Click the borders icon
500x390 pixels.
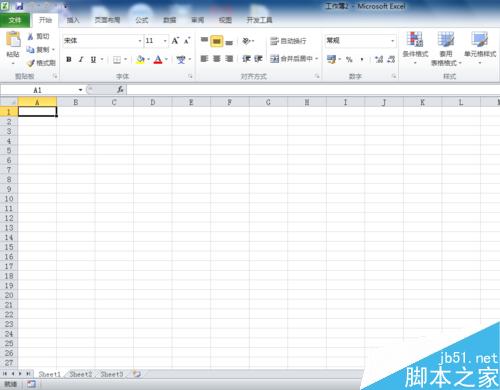tap(117, 60)
